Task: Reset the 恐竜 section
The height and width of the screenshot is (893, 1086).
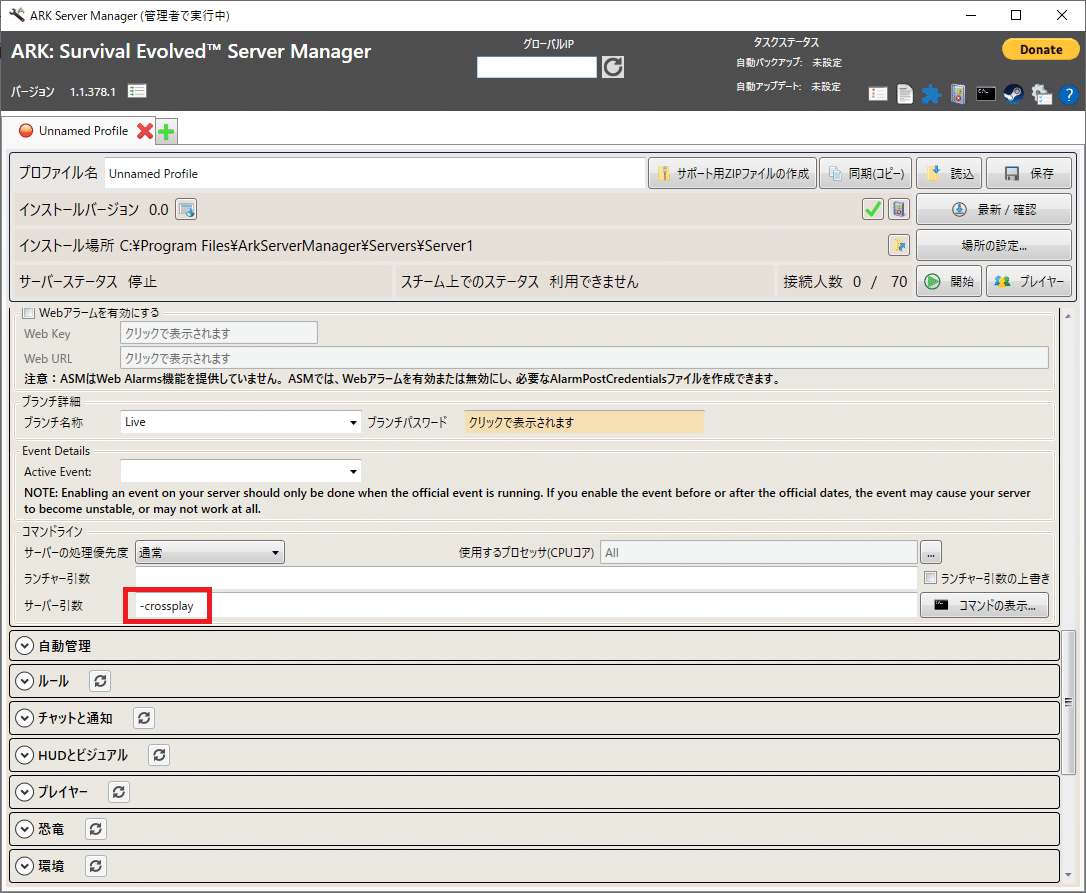Action: click(96, 829)
